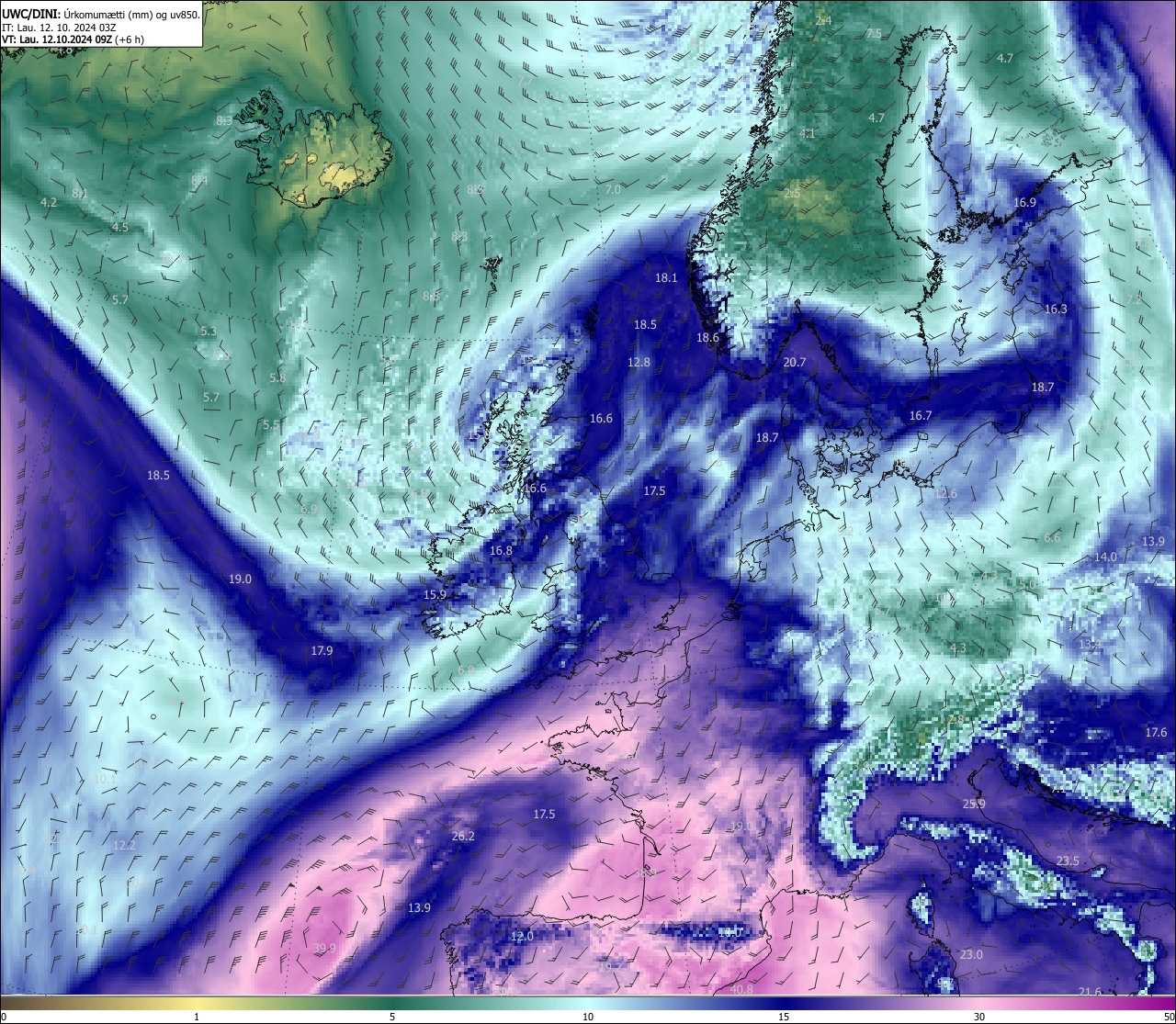The width and height of the screenshot is (1176, 1024).
Task: Select the 5.3 value label
Action: tap(209, 332)
